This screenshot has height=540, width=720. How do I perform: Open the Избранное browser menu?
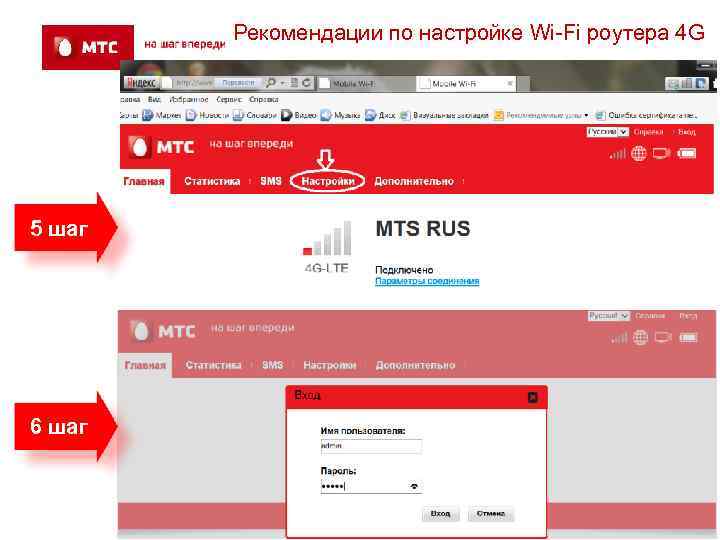[189, 99]
